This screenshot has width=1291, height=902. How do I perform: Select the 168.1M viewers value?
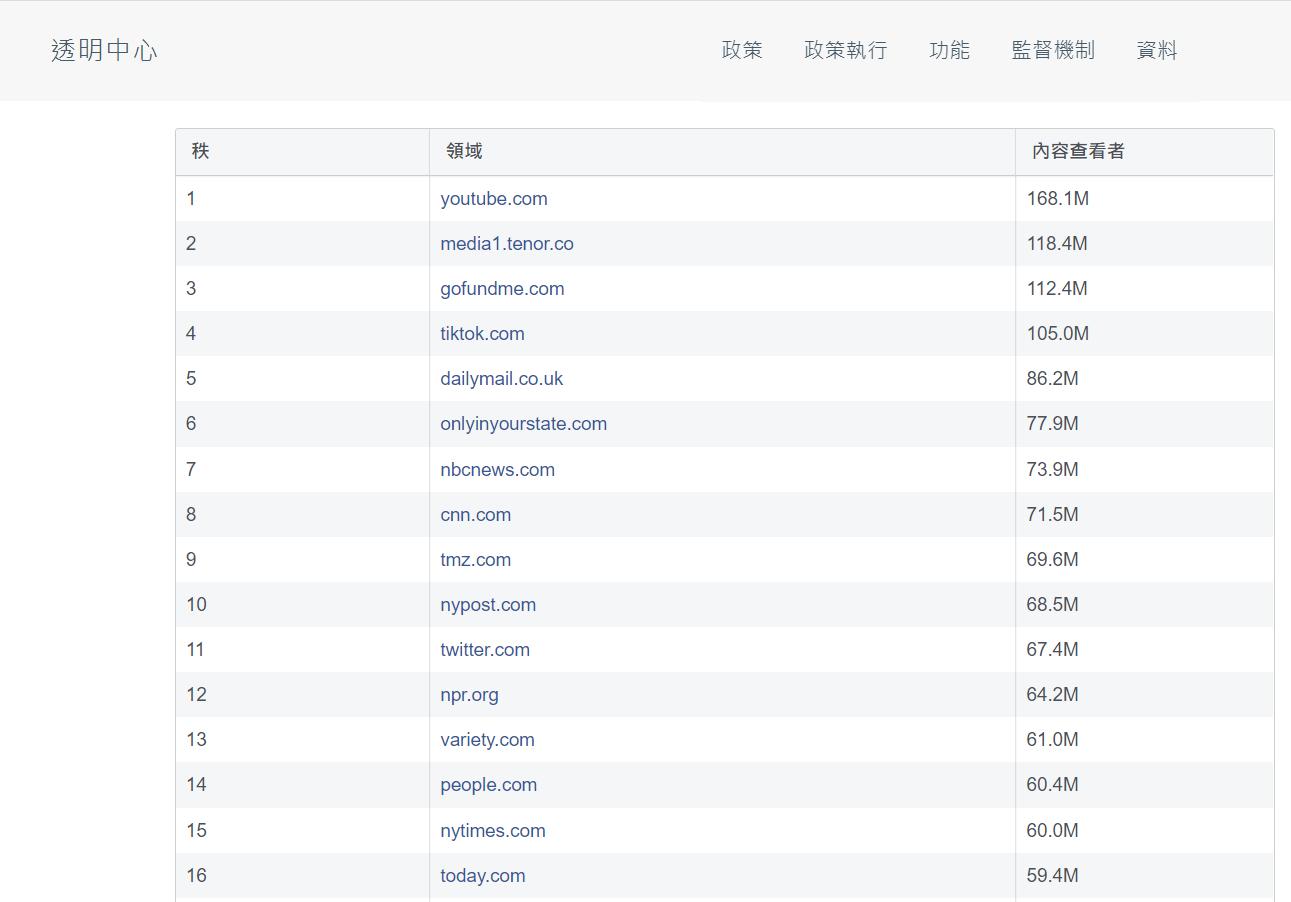coord(1057,199)
